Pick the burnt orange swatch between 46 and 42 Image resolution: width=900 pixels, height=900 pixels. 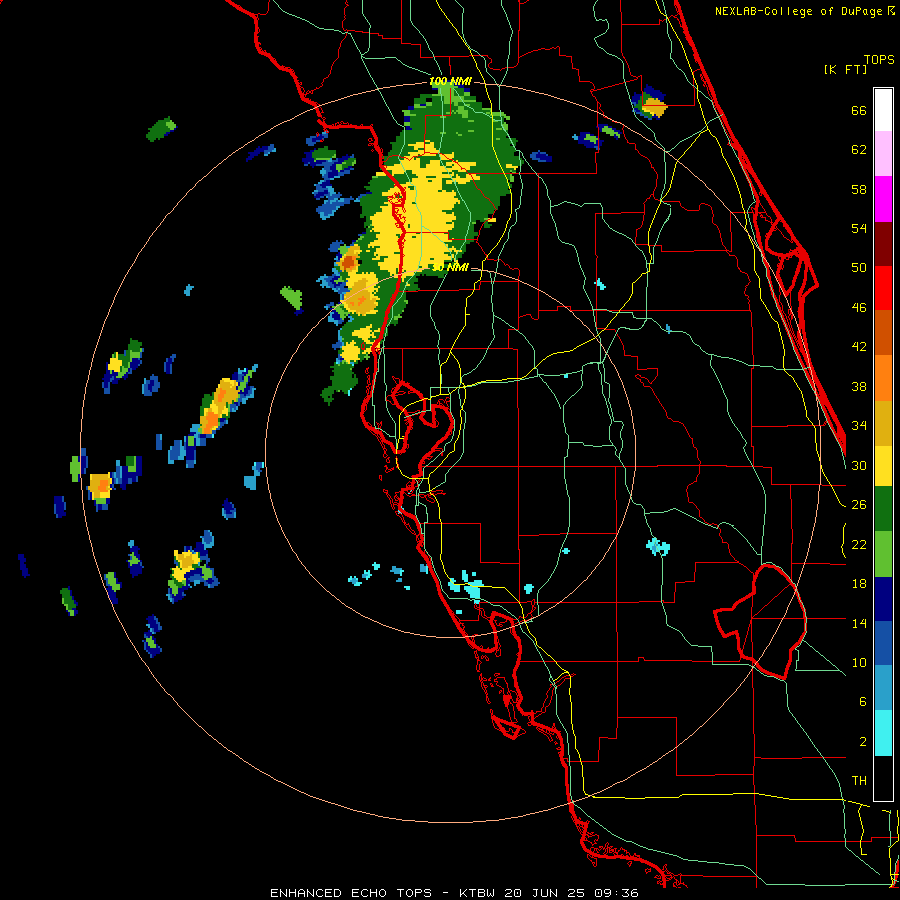pos(883,333)
